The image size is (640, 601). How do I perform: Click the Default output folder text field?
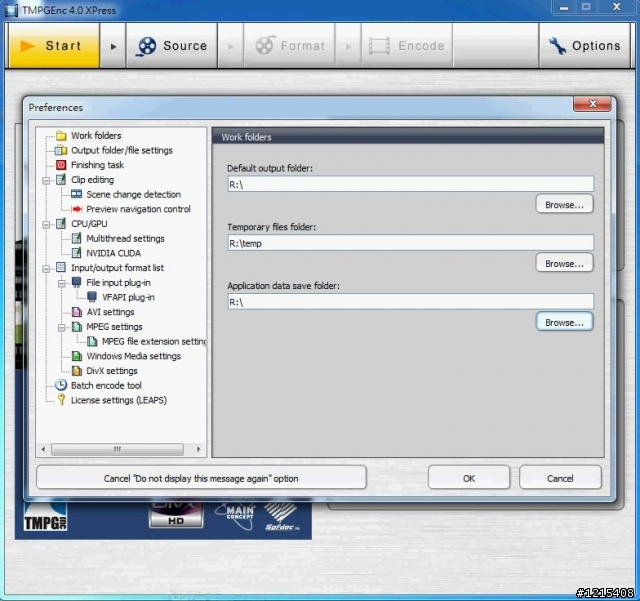[x=411, y=184]
